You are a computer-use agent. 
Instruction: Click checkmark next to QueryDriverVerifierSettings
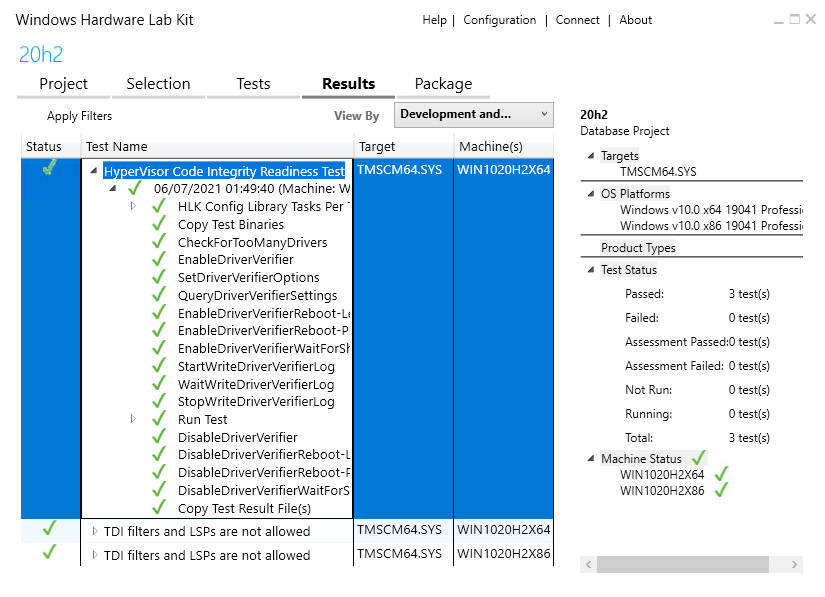coord(159,295)
